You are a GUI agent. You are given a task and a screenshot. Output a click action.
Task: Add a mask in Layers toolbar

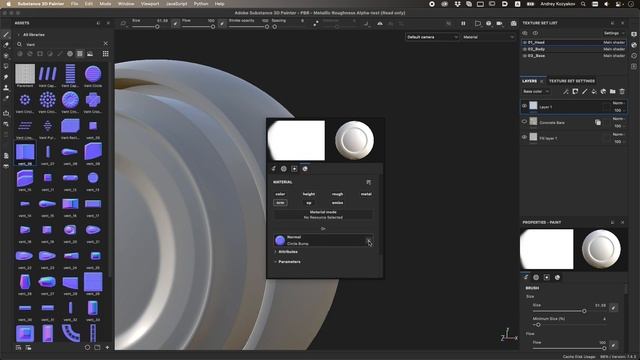(x=575, y=91)
